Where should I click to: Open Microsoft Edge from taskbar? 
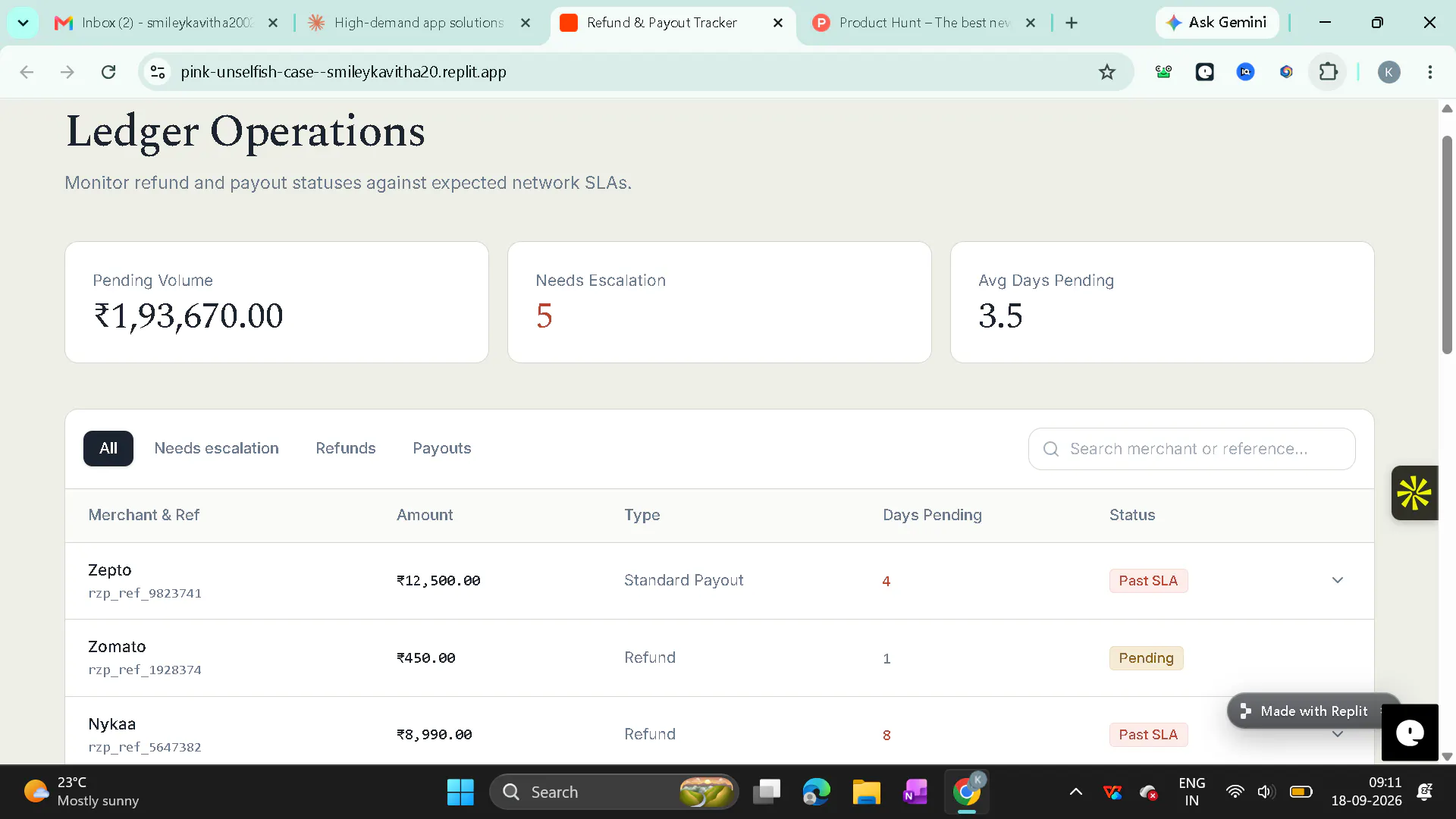[x=816, y=792]
